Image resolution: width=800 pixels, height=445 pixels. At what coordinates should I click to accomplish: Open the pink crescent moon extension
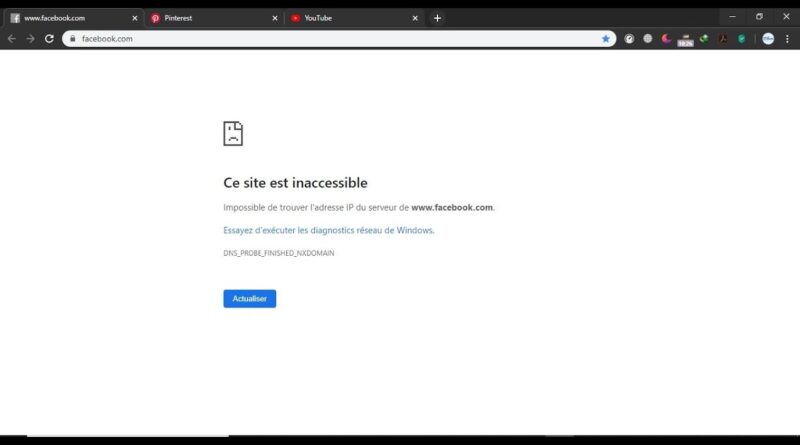tap(666, 39)
